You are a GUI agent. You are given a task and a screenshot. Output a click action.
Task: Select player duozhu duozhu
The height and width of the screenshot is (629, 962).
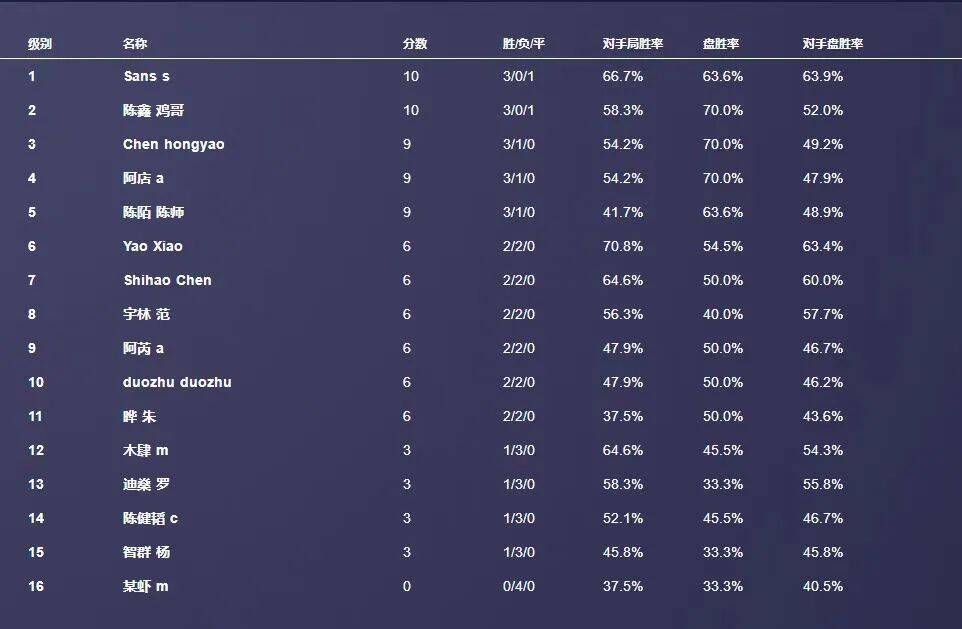pos(177,382)
